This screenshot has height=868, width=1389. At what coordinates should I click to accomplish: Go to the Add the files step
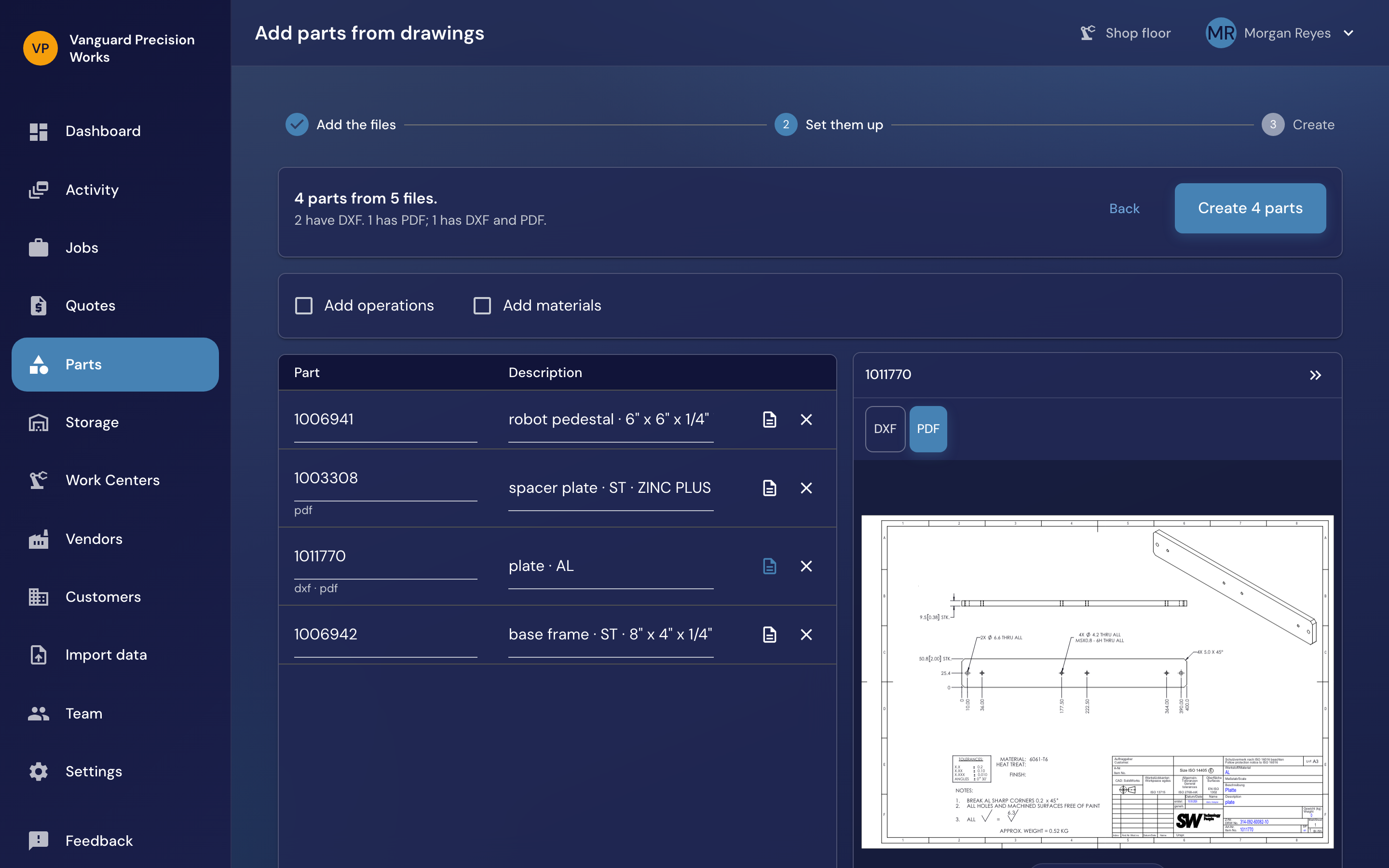pyautogui.click(x=341, y=124)
